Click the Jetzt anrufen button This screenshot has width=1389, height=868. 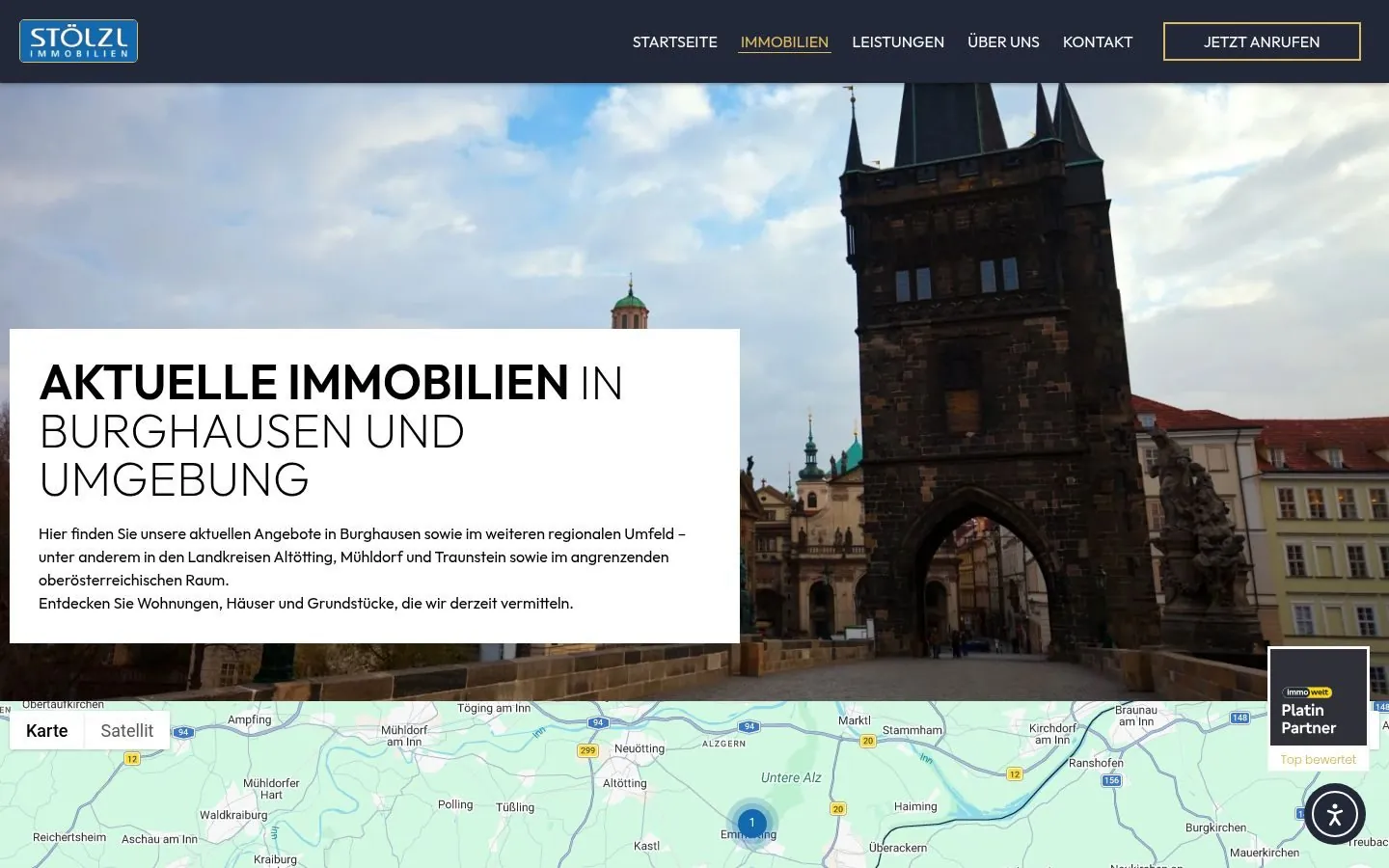(1262, 41)
